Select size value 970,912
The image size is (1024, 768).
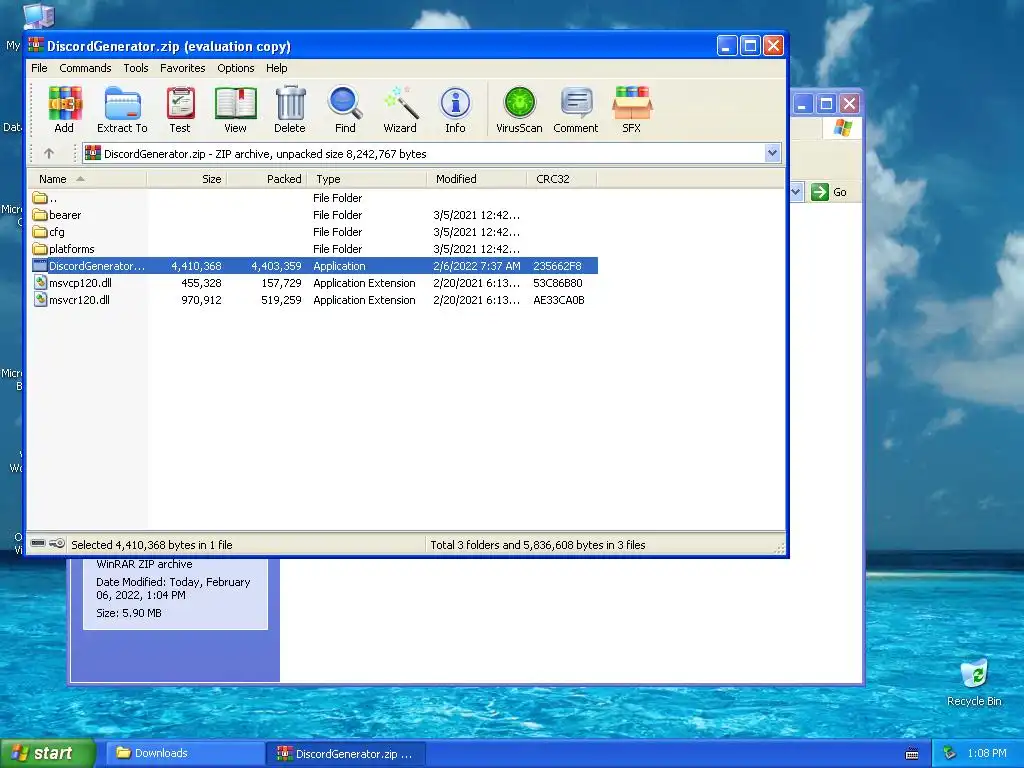point(201,300)
